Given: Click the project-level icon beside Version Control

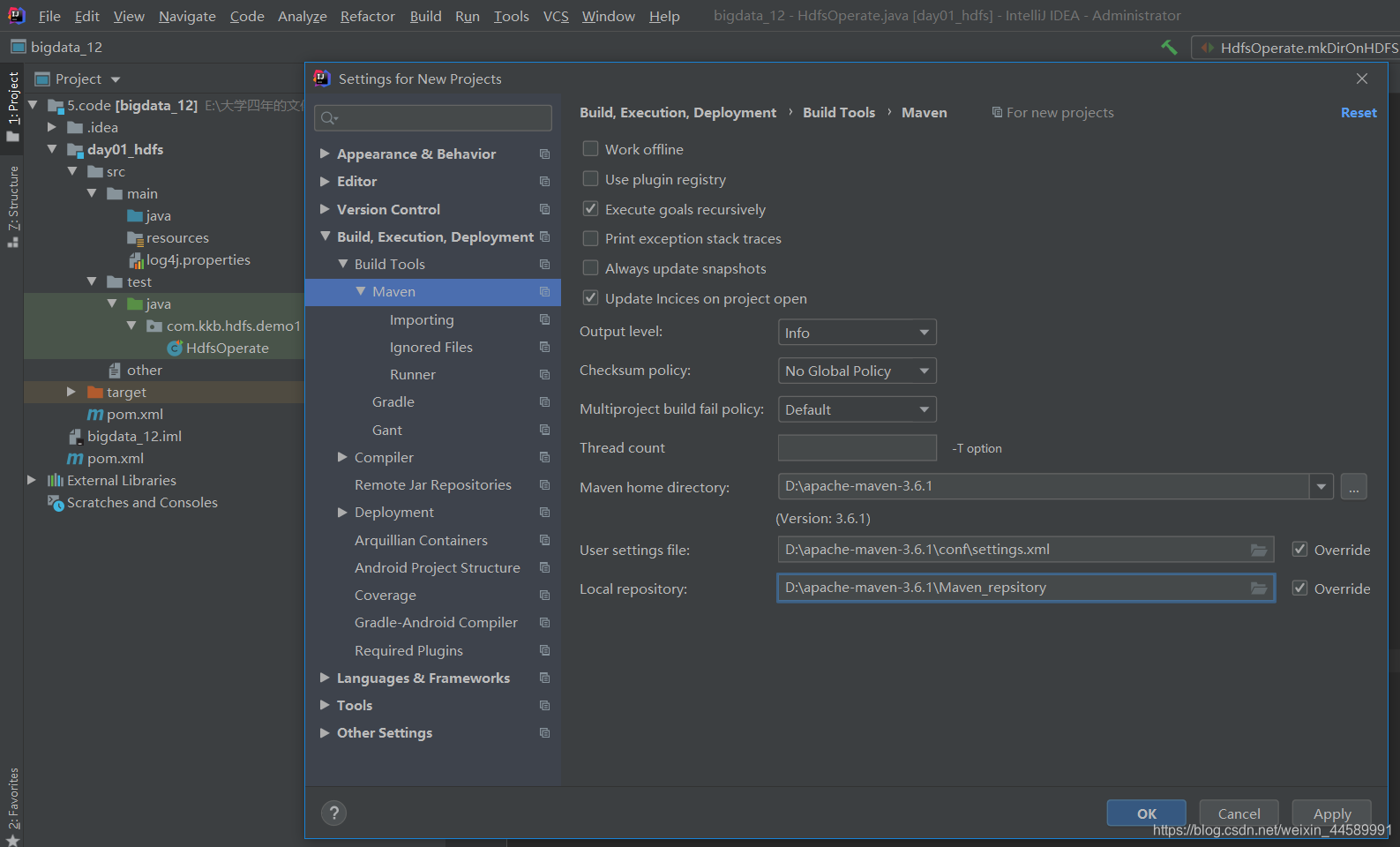Looking at the screenshot, I should 544,209.
